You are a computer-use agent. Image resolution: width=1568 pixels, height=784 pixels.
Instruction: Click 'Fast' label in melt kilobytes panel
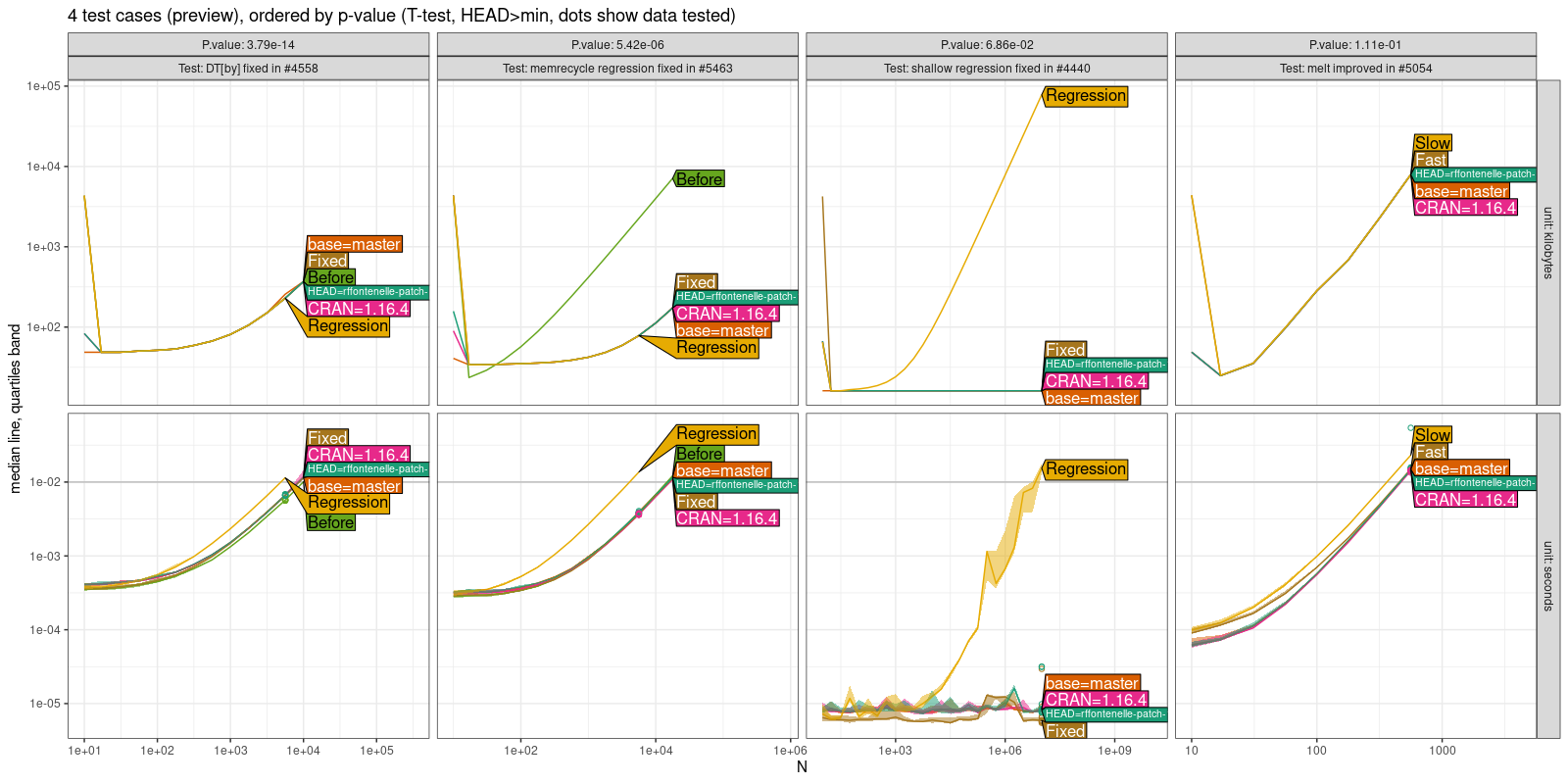(x=1431, y=160)
